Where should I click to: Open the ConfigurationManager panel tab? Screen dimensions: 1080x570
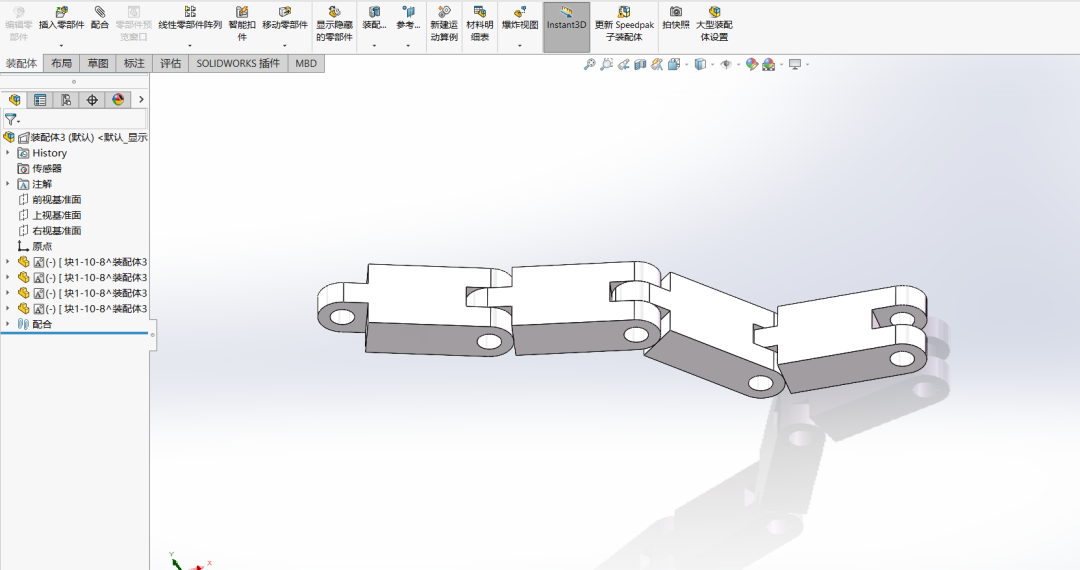tap(66, 100)
